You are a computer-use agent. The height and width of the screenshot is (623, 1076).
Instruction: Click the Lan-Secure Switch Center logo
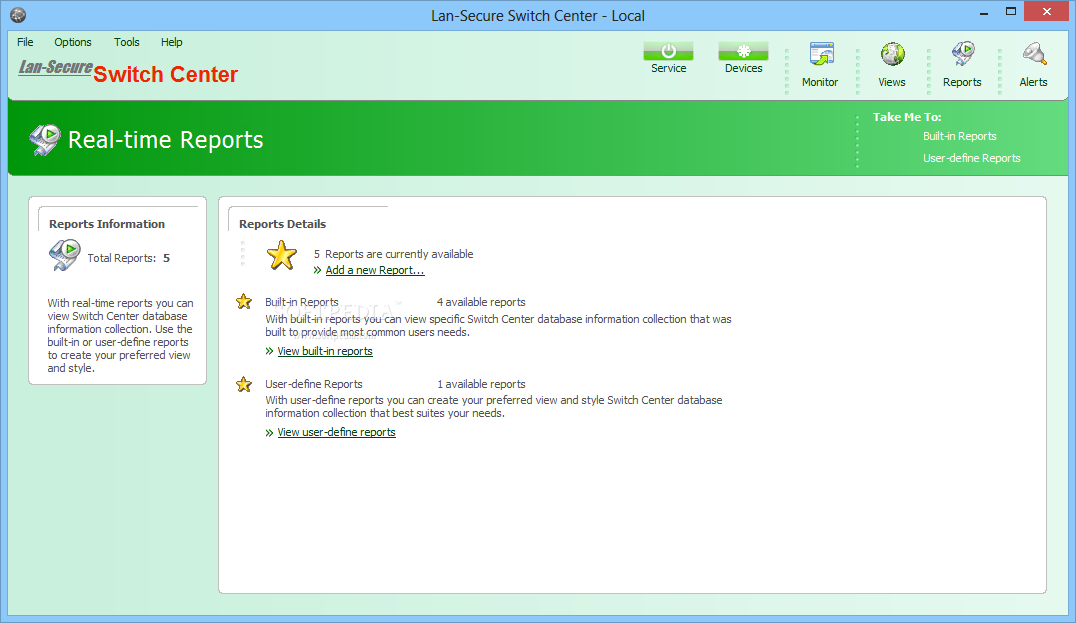click(x=128, y=71)
